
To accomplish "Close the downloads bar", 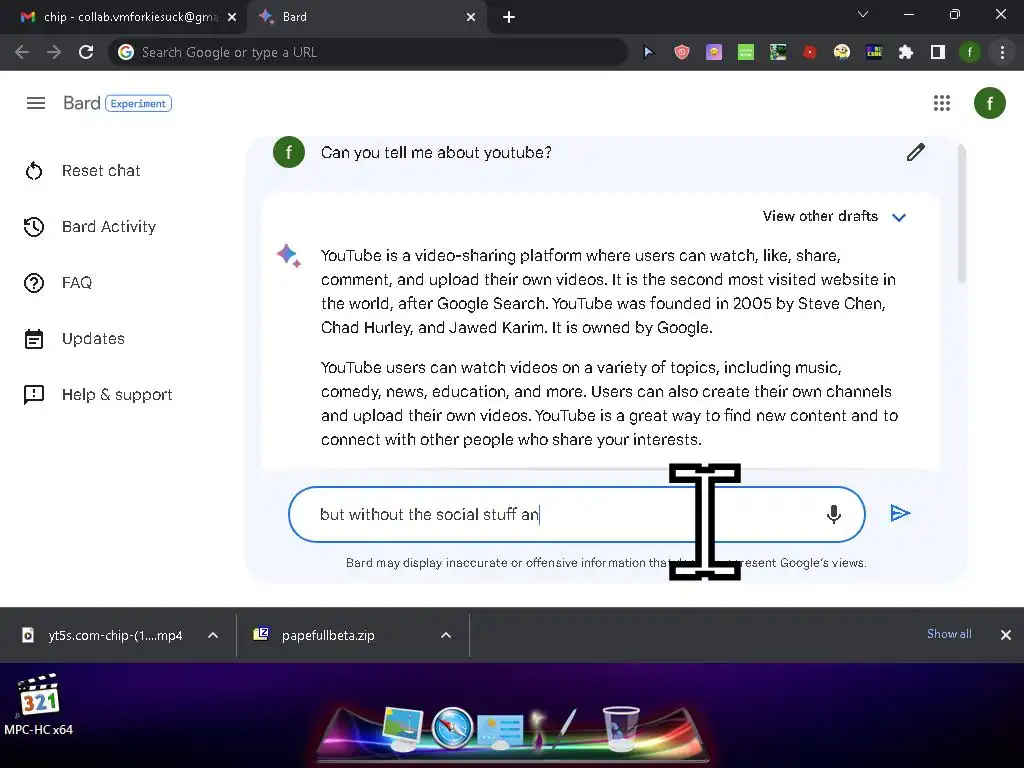I will 1006,635.
